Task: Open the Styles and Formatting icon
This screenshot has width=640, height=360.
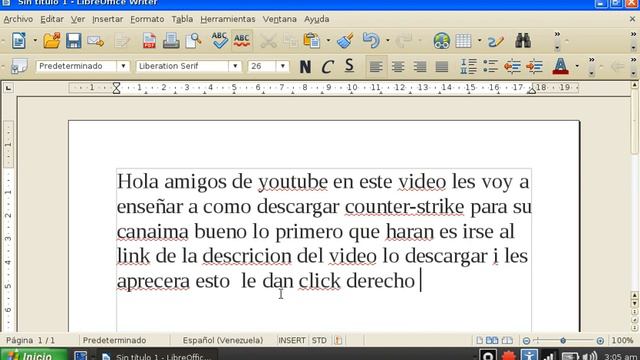Action: (19, 66)
